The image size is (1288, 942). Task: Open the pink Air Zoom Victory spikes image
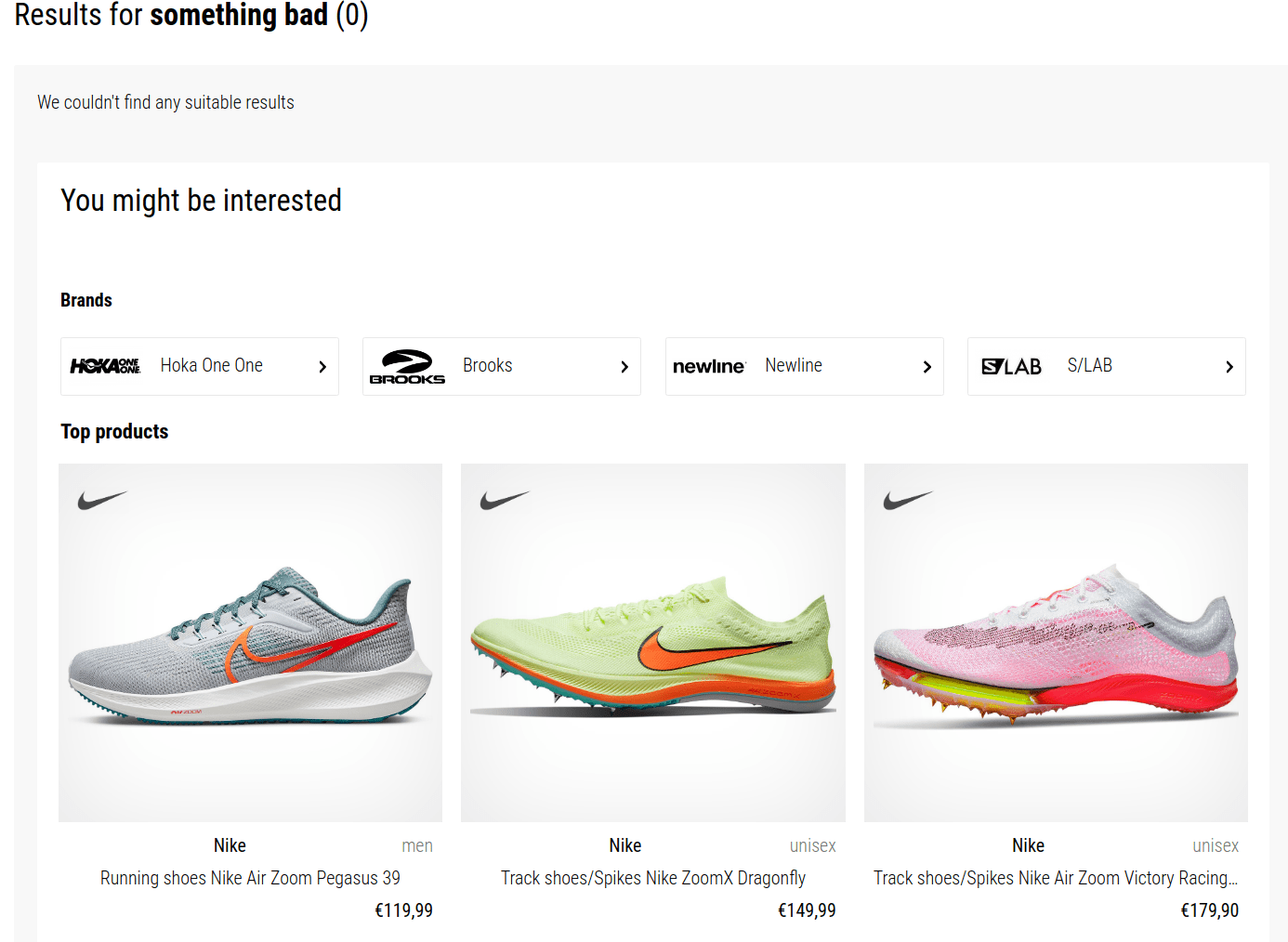pyautogui.click(x=1056, y=643)
